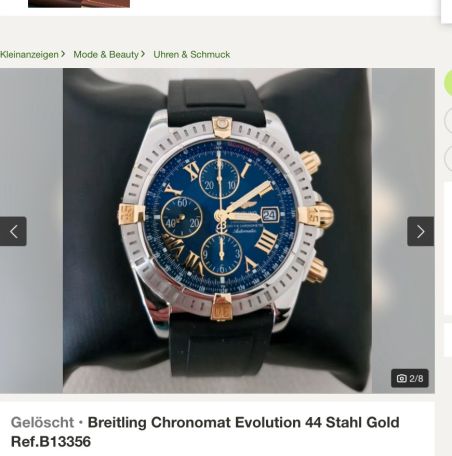Click the camera icon in photo counter
Screen dimensions: 452x456
point(402,378)
